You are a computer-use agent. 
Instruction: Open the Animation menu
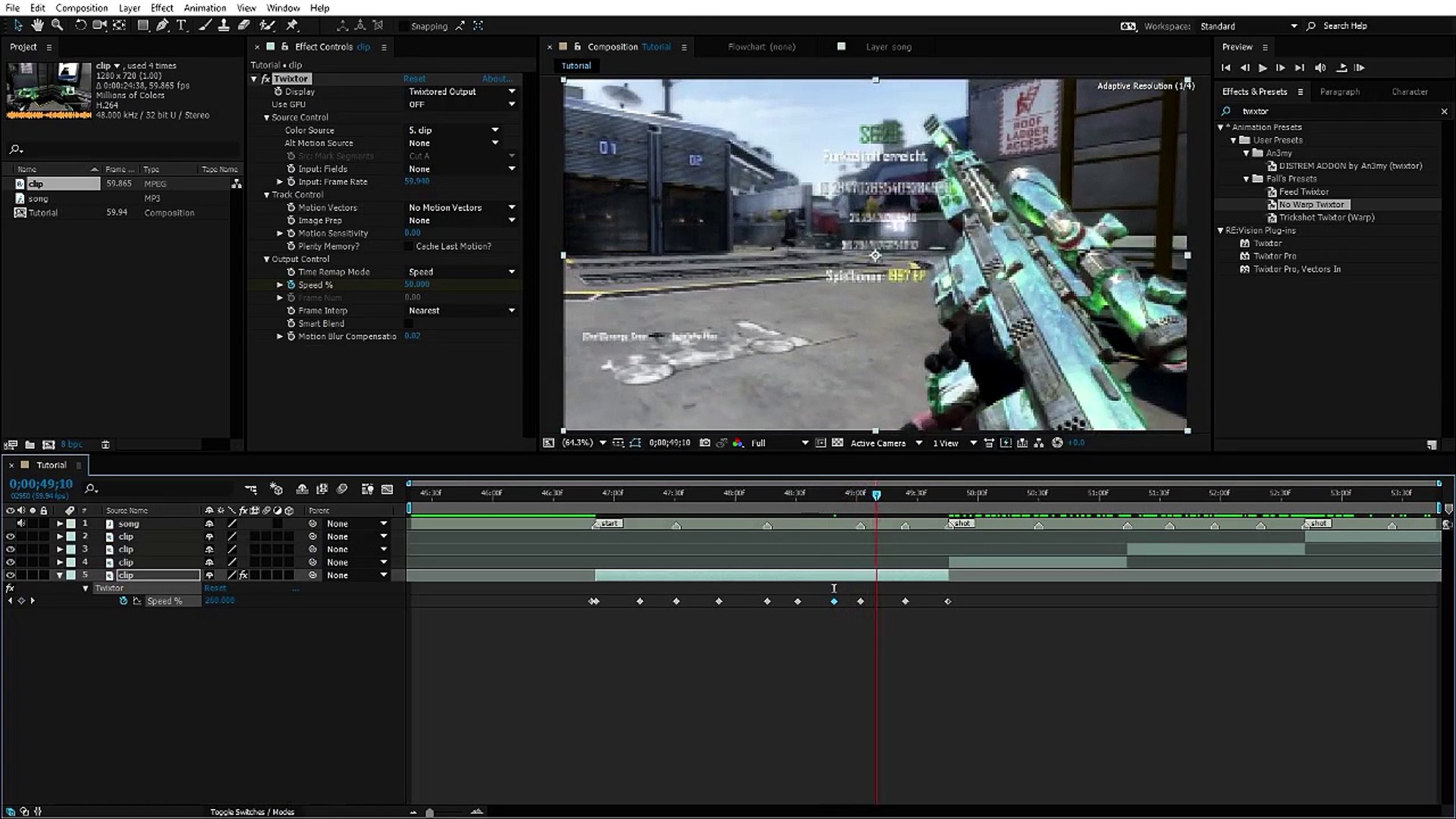[x=205, y=8]
